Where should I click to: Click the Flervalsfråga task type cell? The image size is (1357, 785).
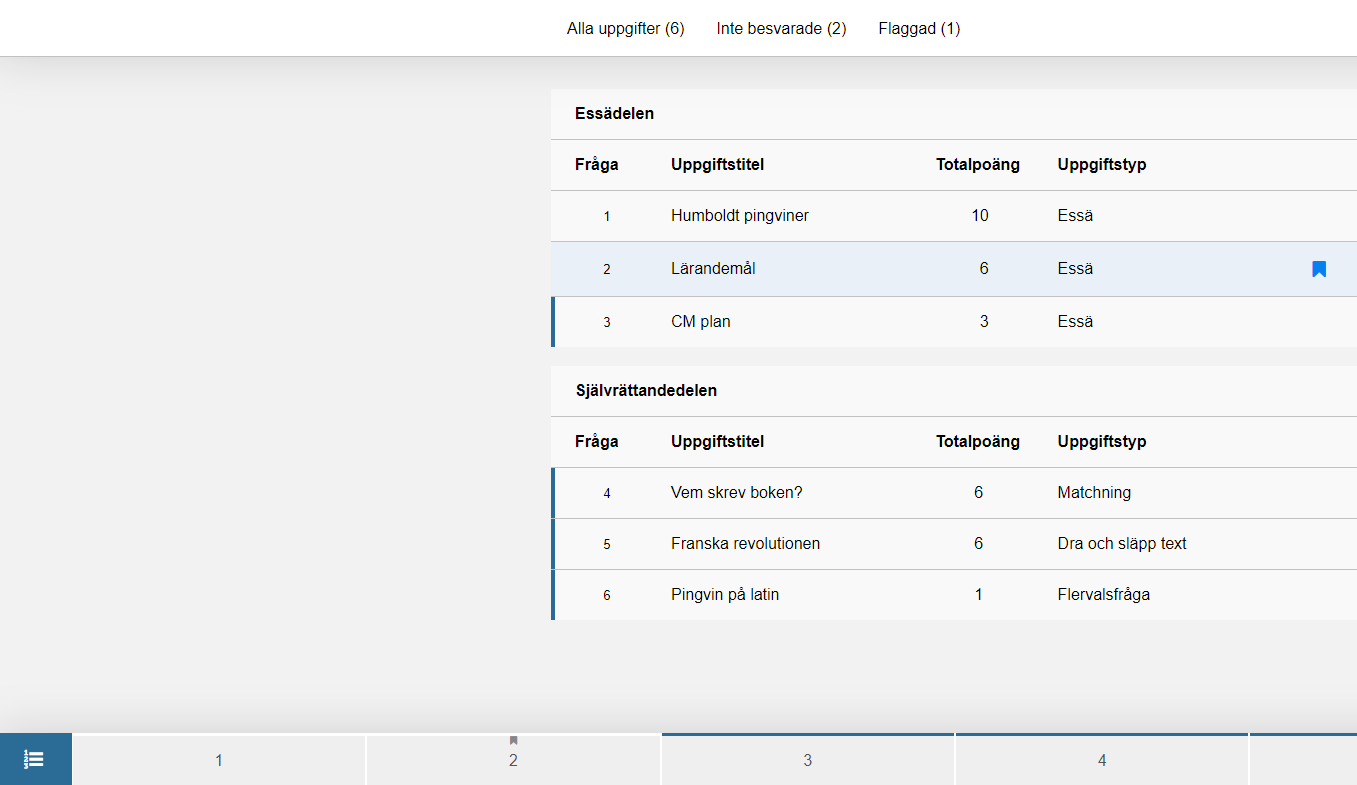[x=1104, y=595]
